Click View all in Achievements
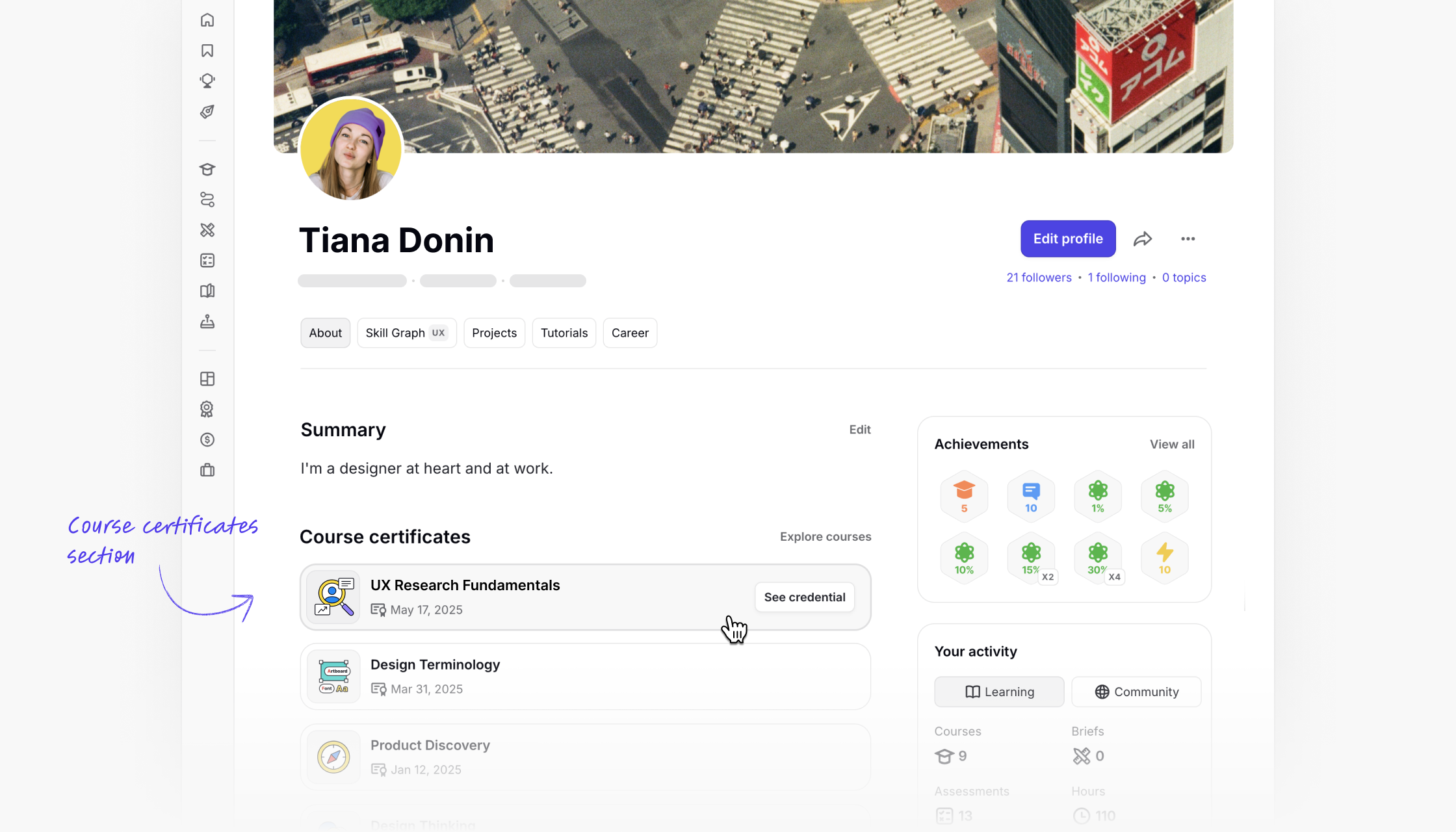The image size is (1456, 832). (1173, 445)
